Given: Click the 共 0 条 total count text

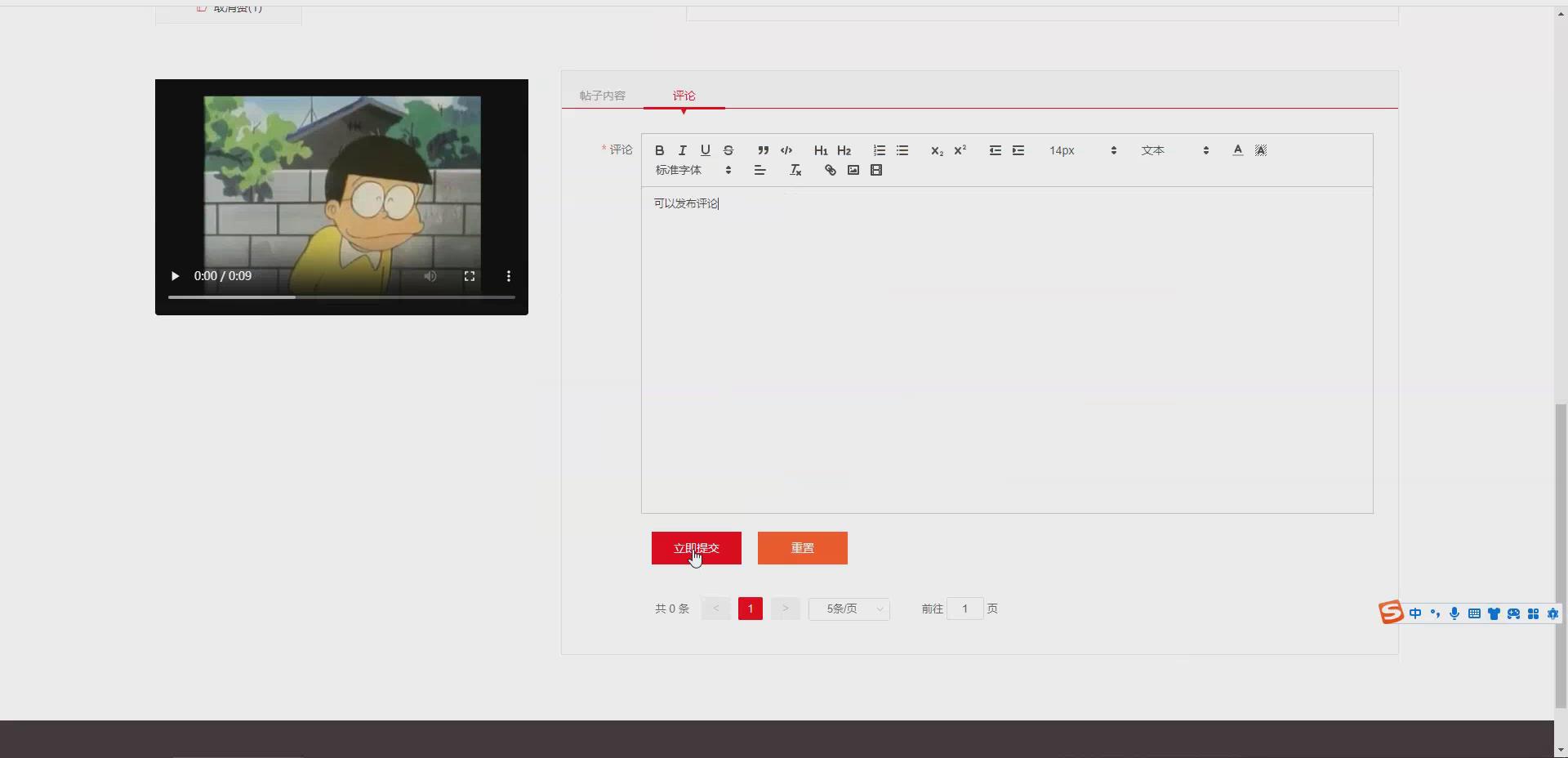Looking at the screenshot, I should click(x=672, y=609).
